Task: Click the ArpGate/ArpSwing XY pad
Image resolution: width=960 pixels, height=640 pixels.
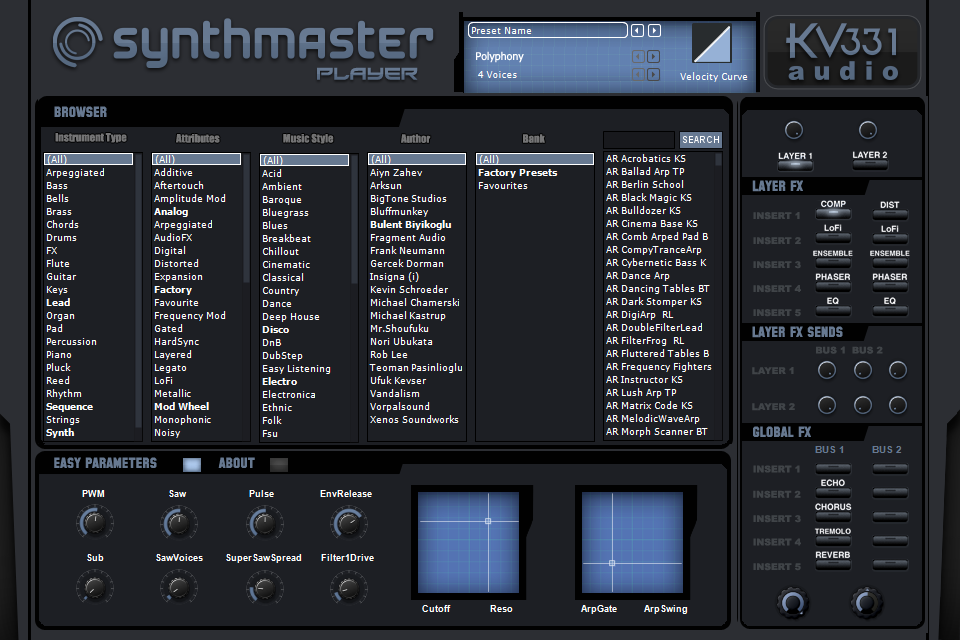Action: pyautogui.click(x=632, y=543)
